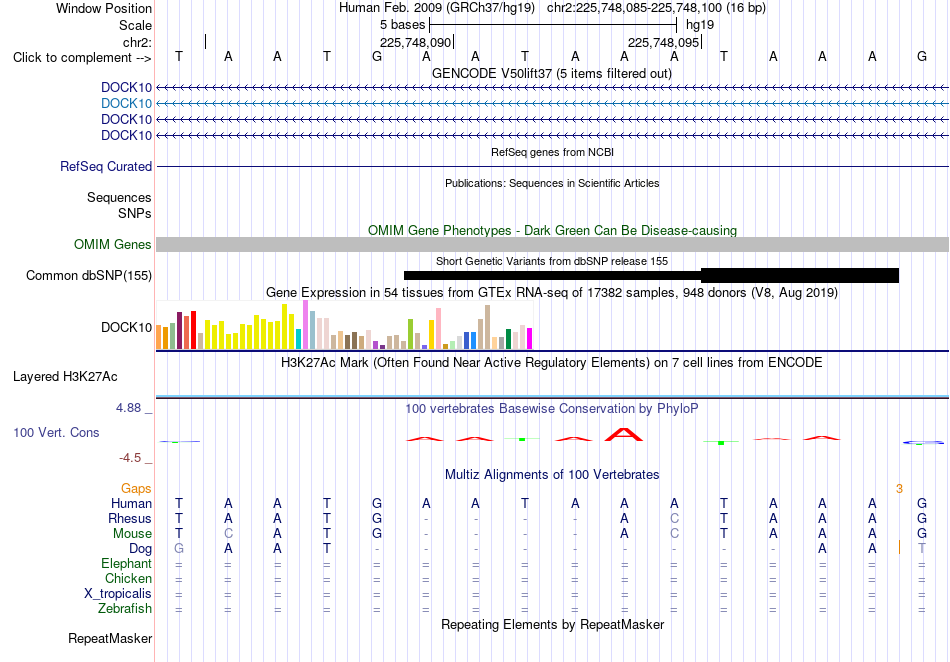Select the Elephant species row label
950x662 pixels.
(x=126, y=564)
